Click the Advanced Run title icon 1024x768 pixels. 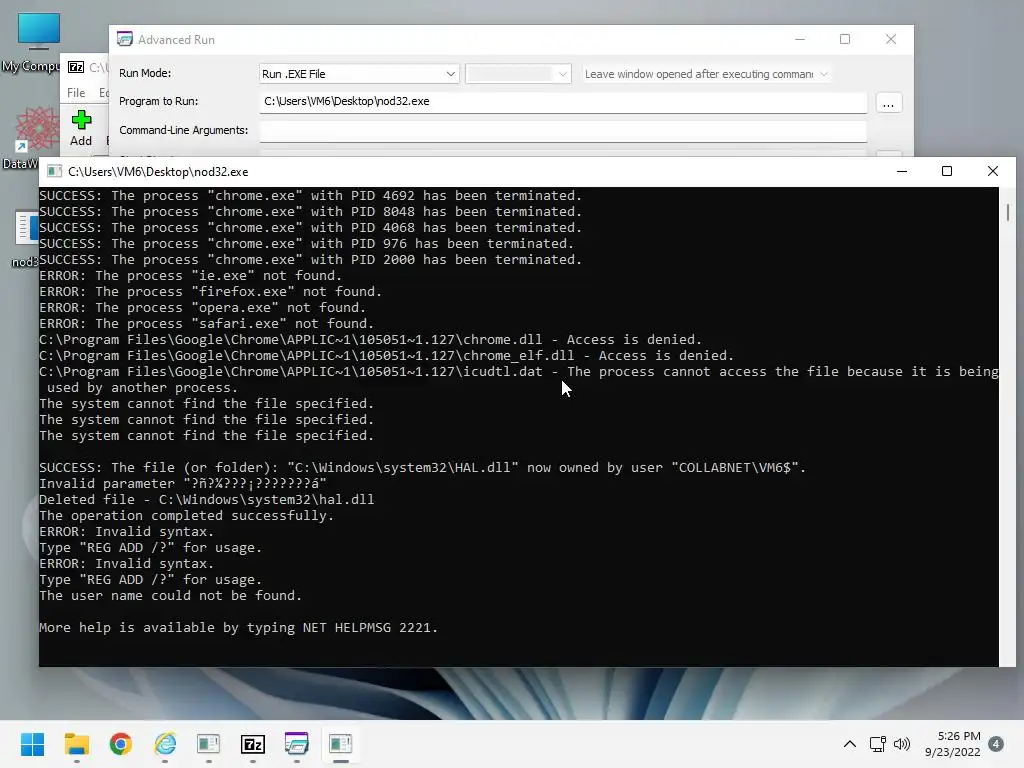click(x=125, y=39)
